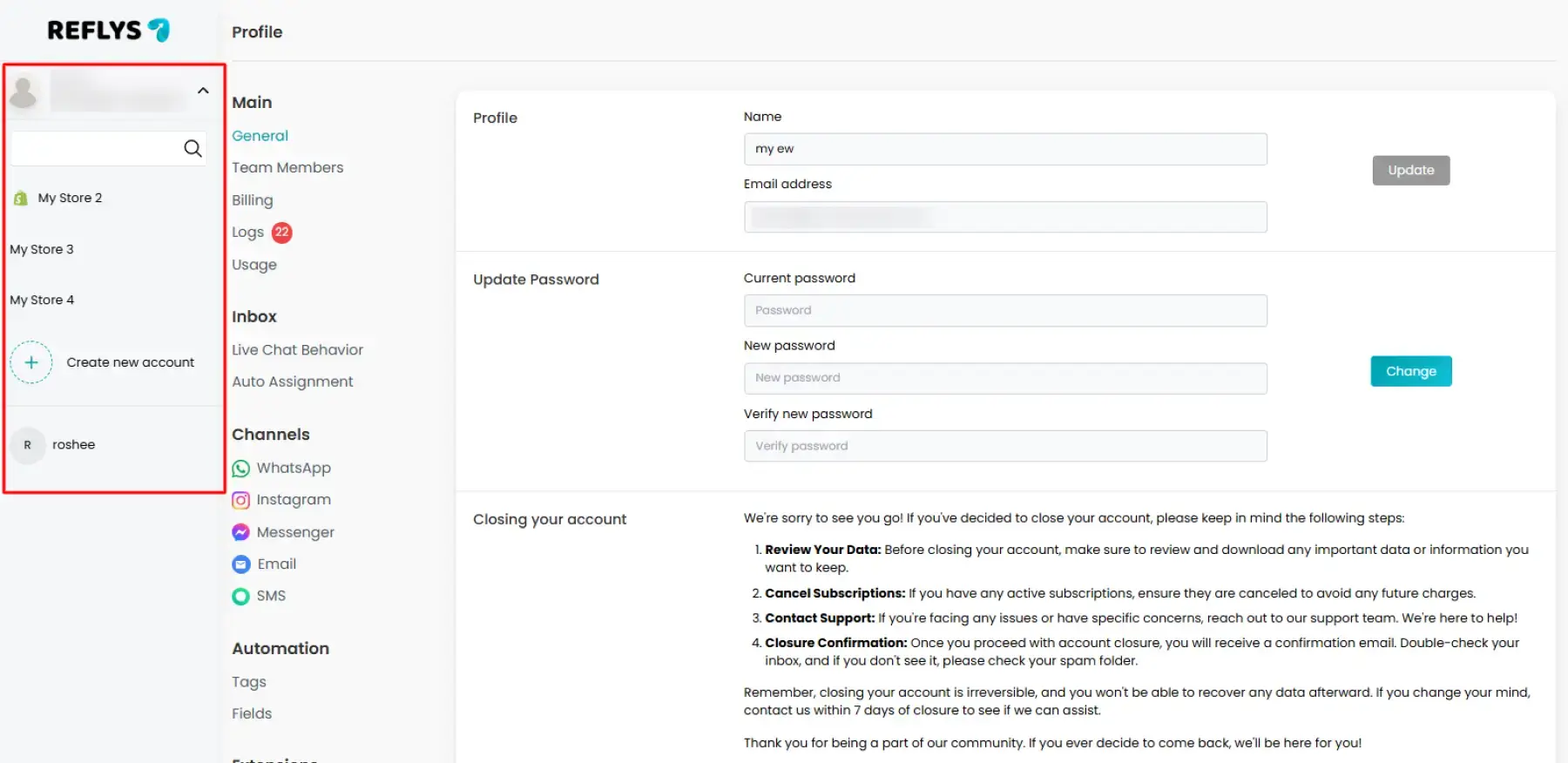
Task: Switch to My Store 4 account
Action: [42, 300]
